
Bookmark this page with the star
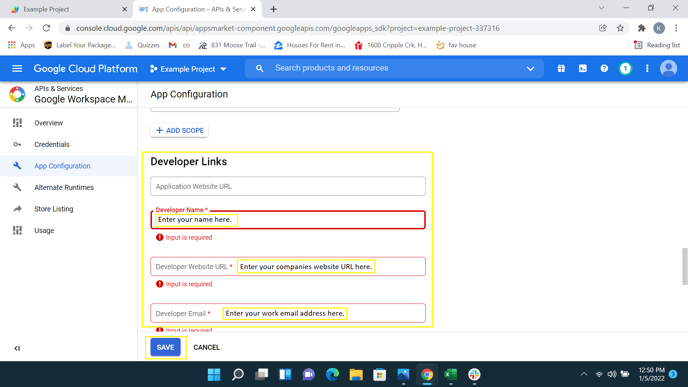pos(620,28)
